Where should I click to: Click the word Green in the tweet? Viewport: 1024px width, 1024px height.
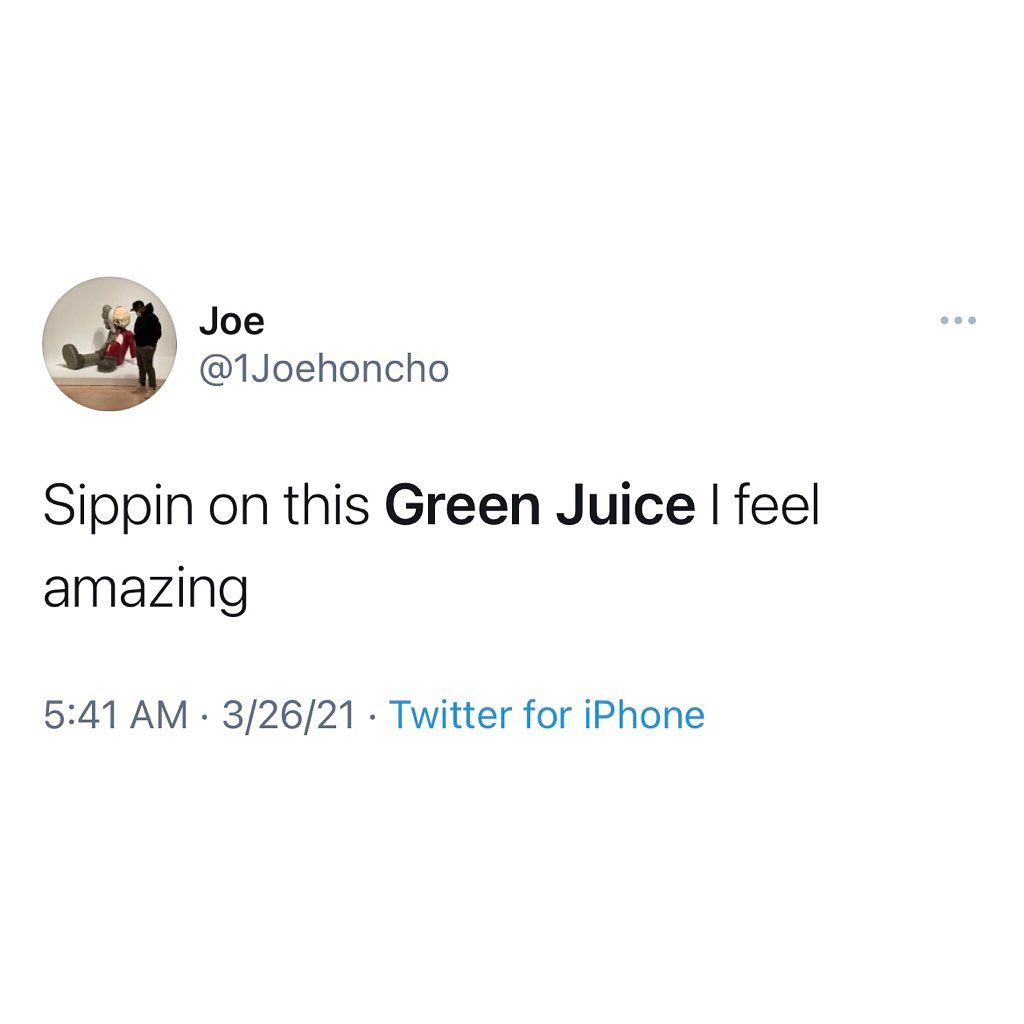[x=462, y=505]
